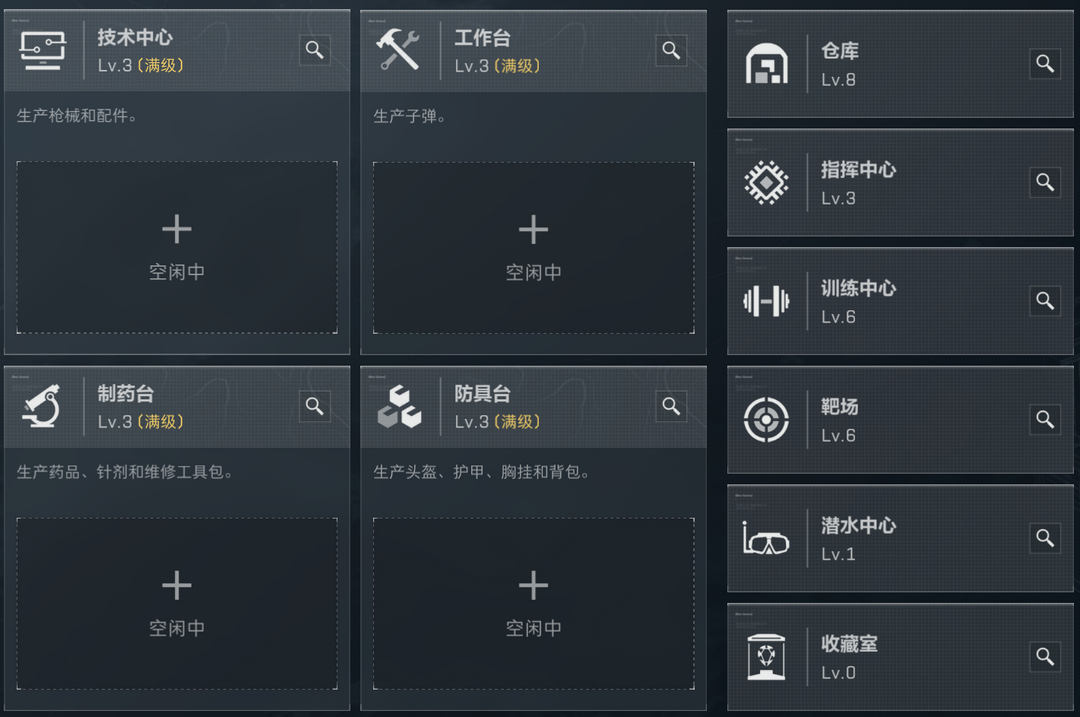
Task: Open the 仓库 magnifier view
Action: (x=1044, y=64)
